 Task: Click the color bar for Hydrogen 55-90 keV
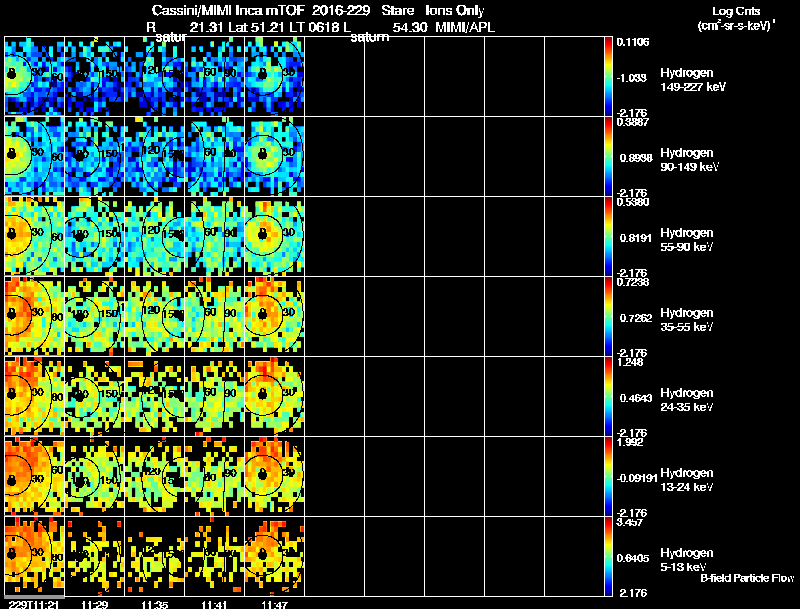(608, 236)
